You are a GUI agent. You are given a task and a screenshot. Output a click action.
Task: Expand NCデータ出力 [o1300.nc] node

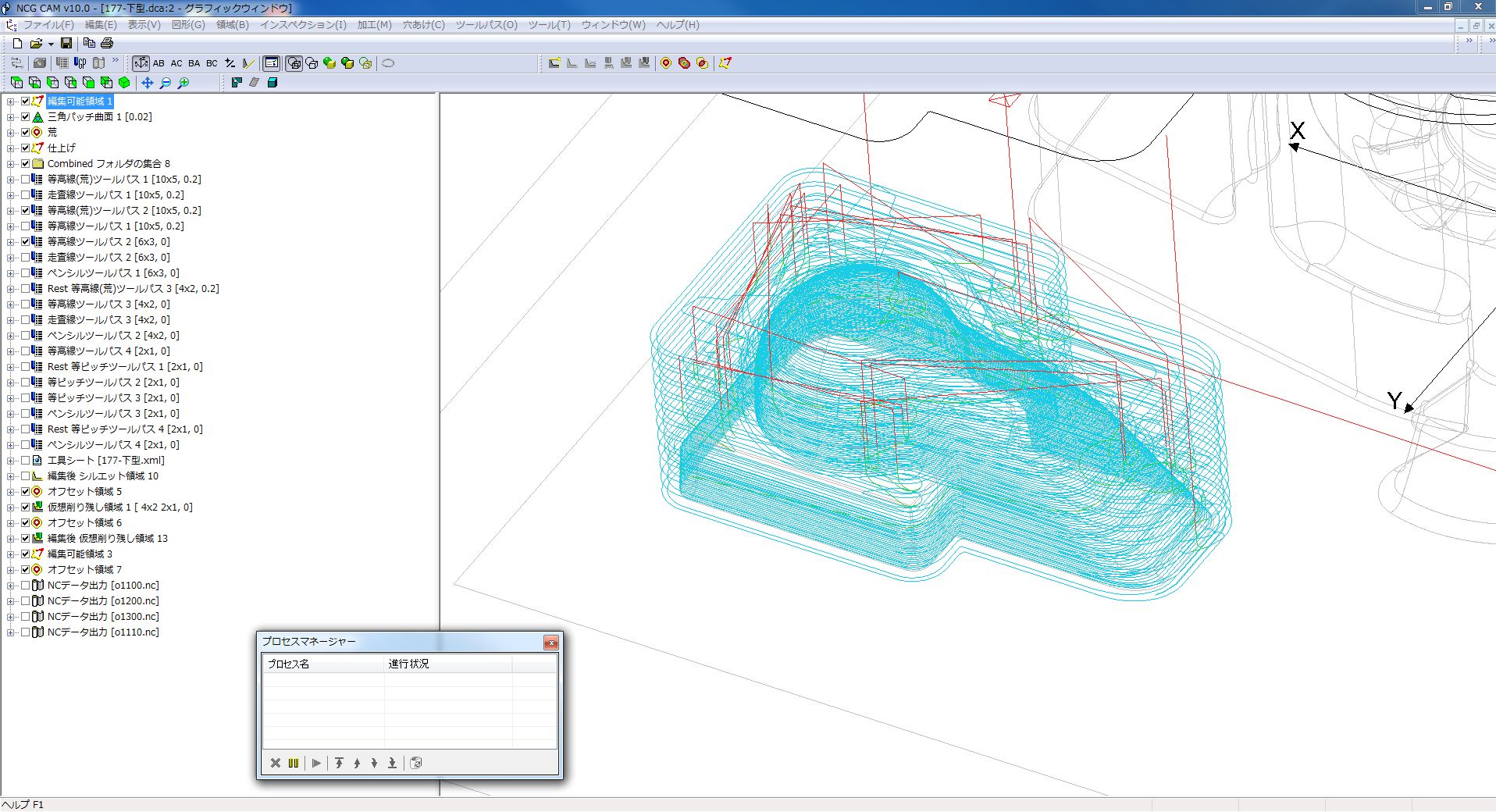coord(10,617)
